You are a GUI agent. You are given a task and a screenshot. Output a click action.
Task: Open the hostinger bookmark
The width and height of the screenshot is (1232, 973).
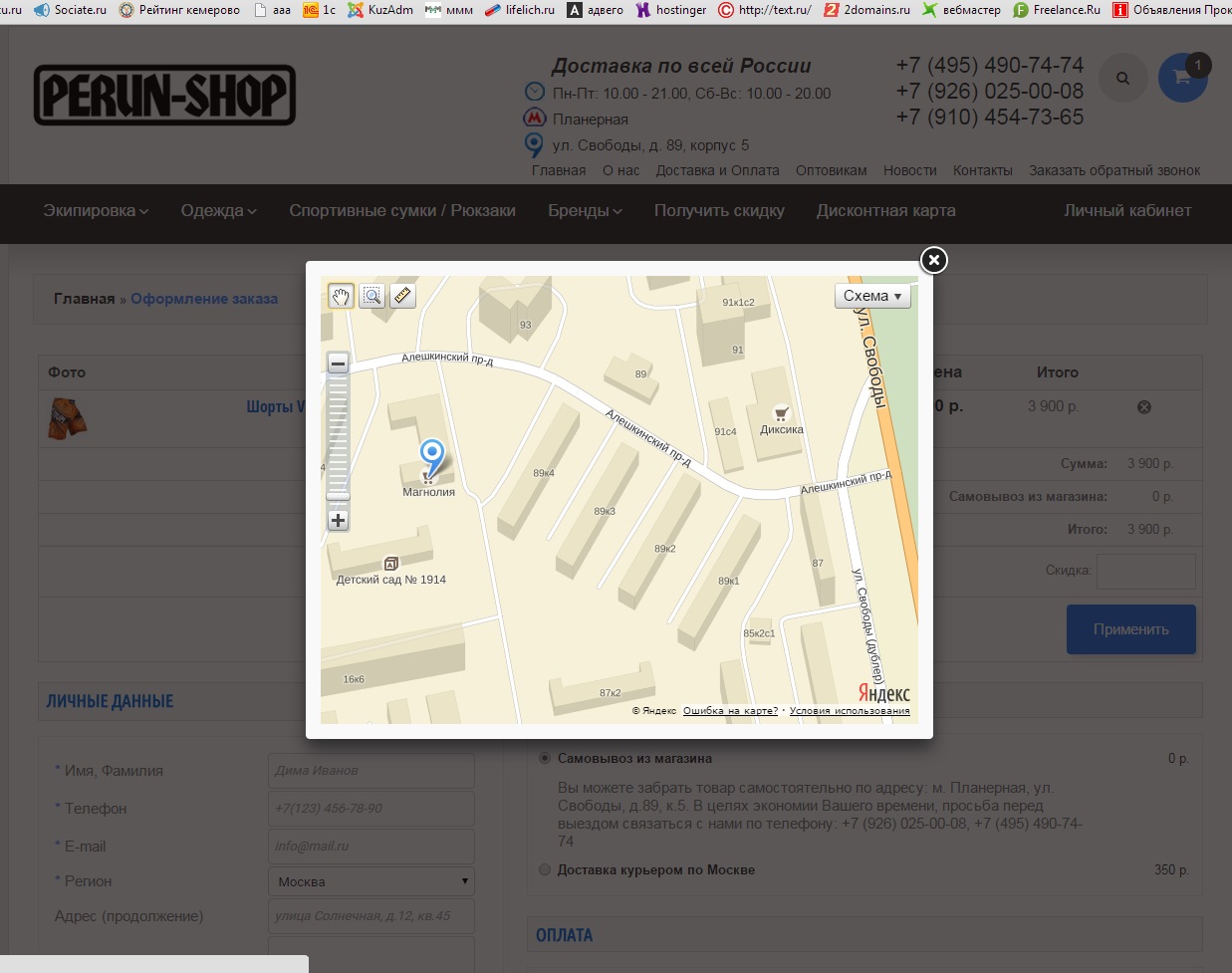pyautogui.click(x=671, y=10)
